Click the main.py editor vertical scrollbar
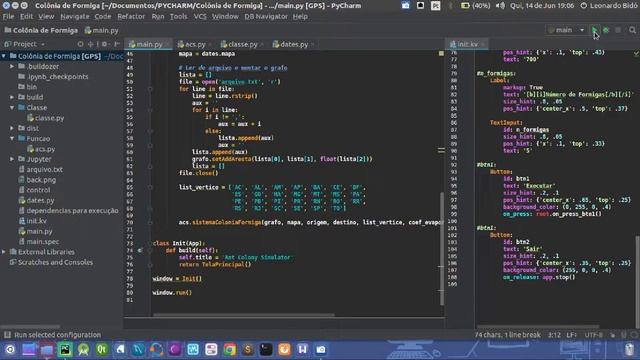 [442, 248]
